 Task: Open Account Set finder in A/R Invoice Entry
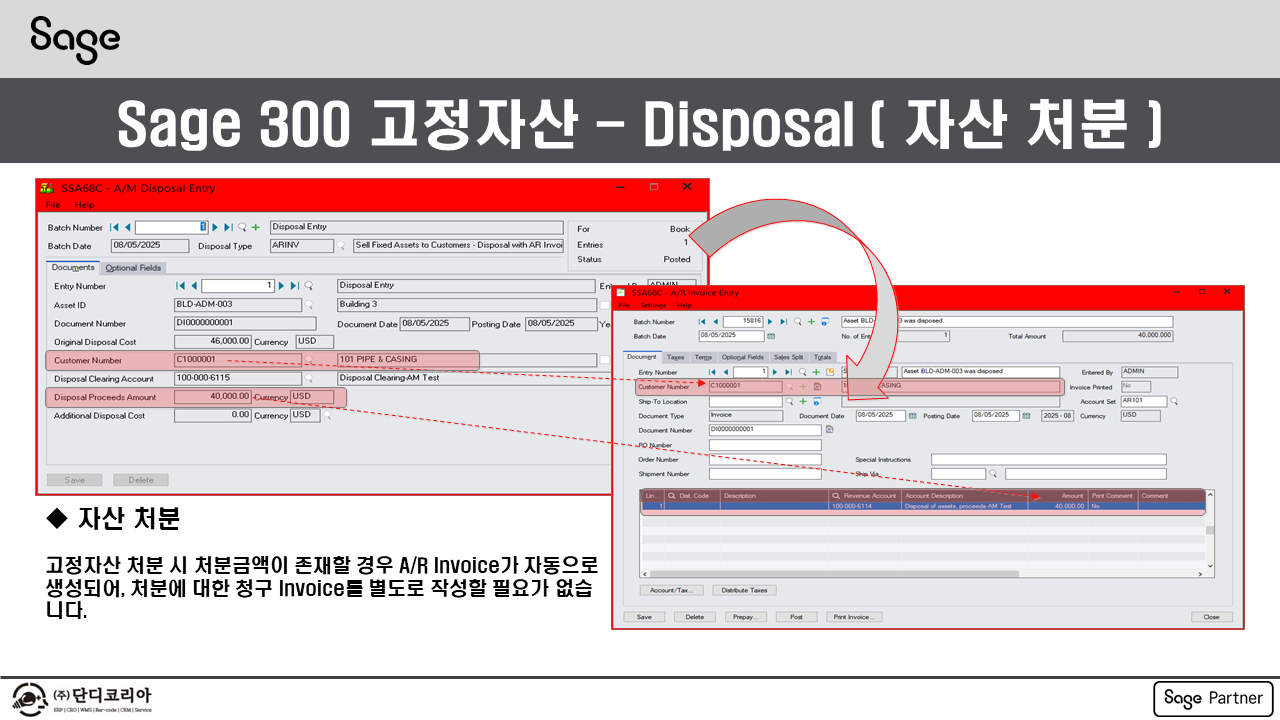tap(1174, 401)
